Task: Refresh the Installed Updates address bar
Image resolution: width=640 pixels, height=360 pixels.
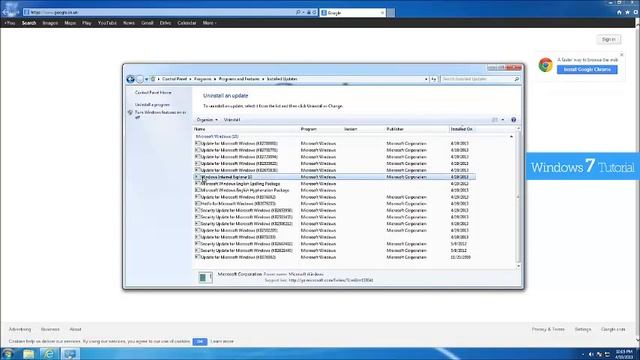Action: pyautogui.click(x=434, y=79)
